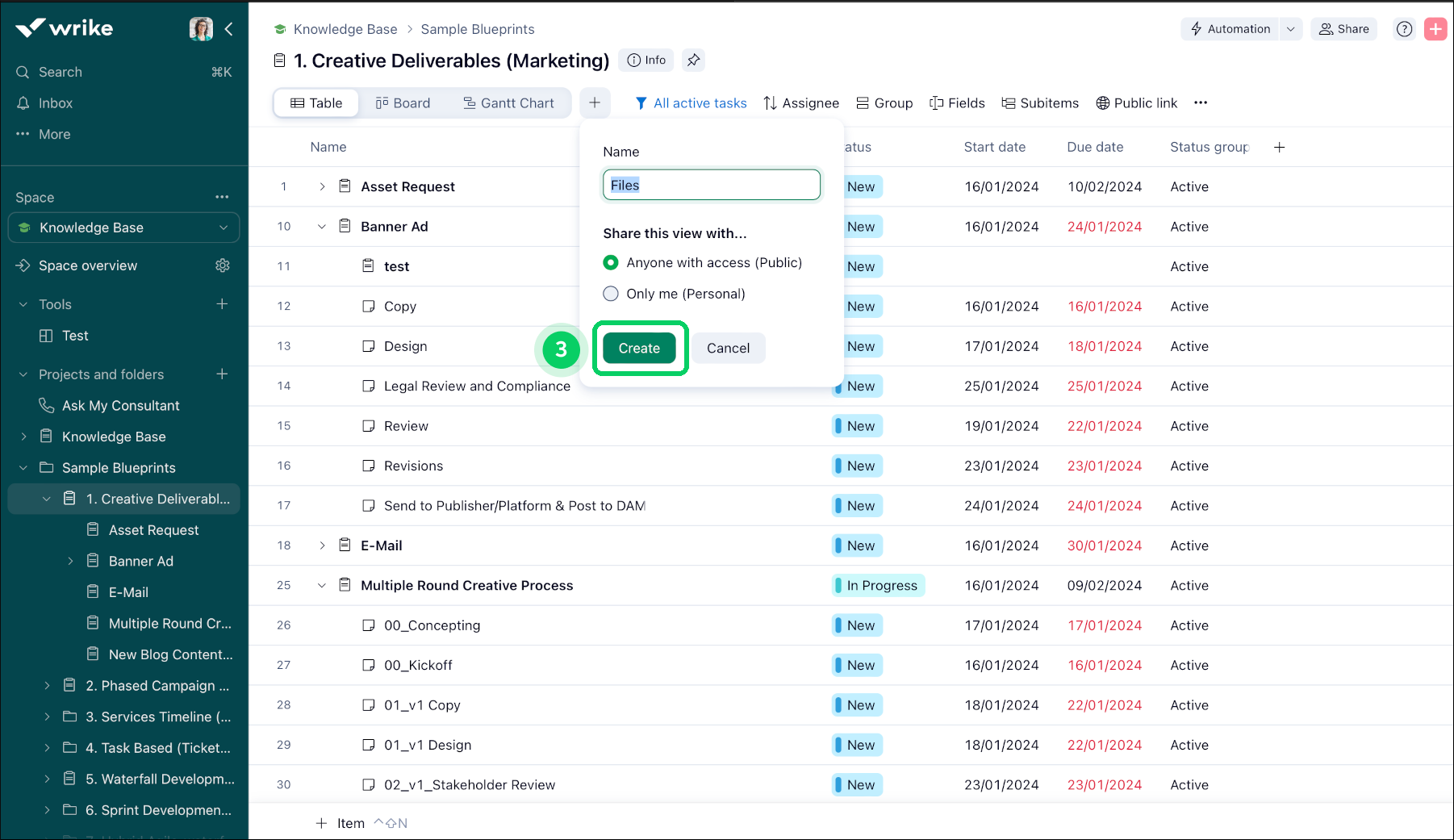Switch to the Board tab

tap(403, 102)
